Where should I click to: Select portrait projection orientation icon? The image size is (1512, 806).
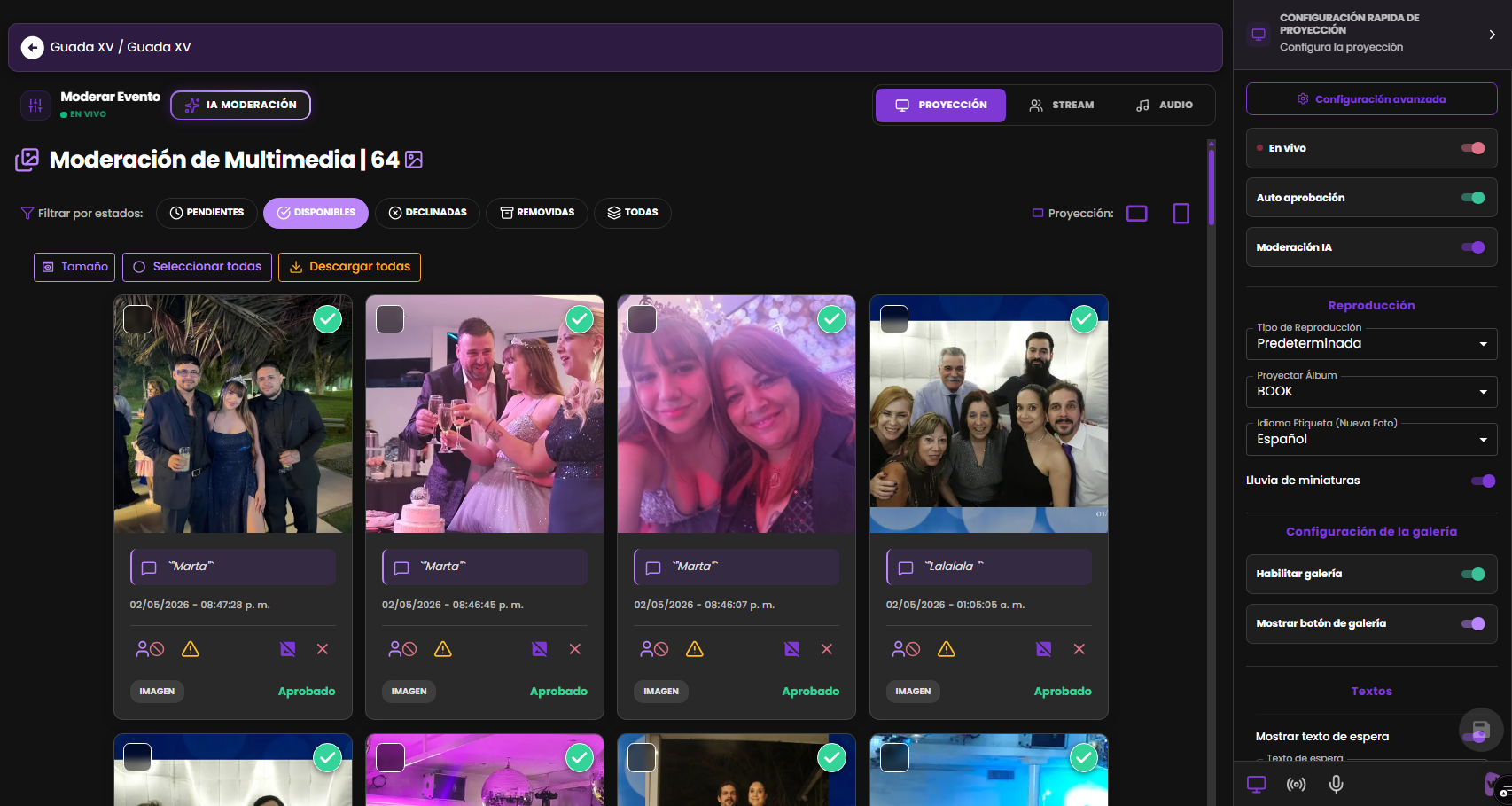coord(1181,214)
